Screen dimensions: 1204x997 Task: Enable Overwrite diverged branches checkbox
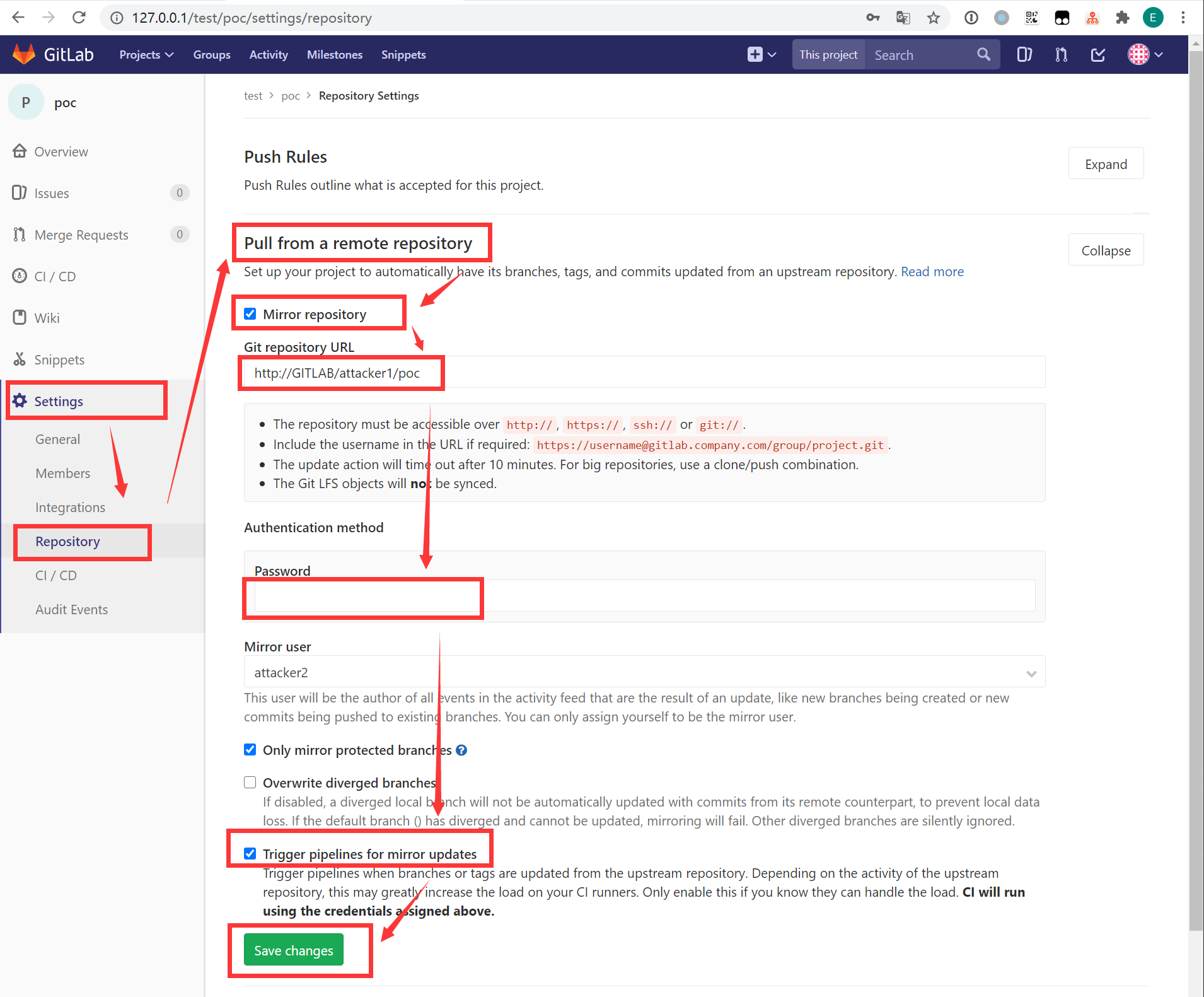click(250, 783)
